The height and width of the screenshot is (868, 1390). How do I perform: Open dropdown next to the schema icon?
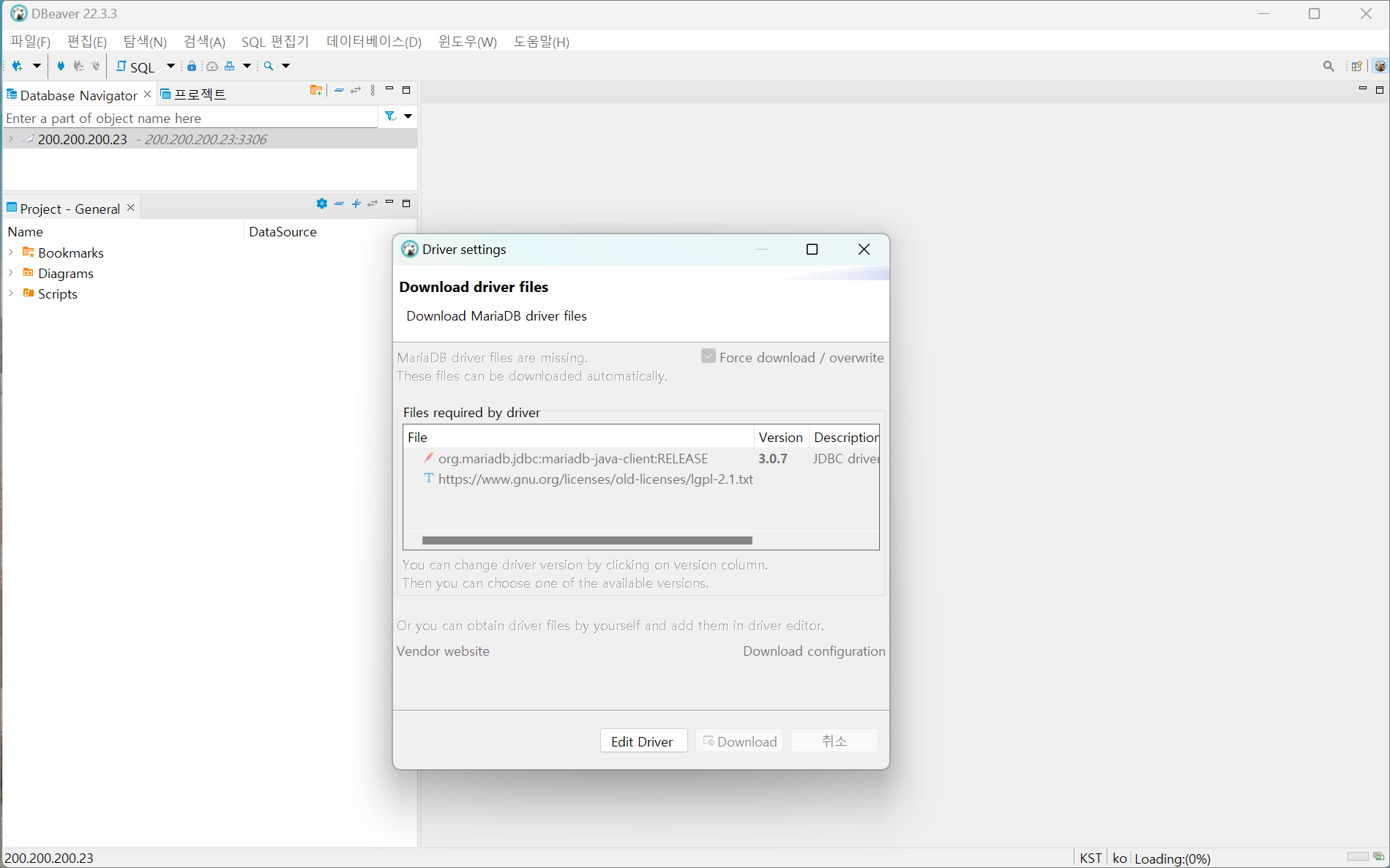tap(247, 66)
